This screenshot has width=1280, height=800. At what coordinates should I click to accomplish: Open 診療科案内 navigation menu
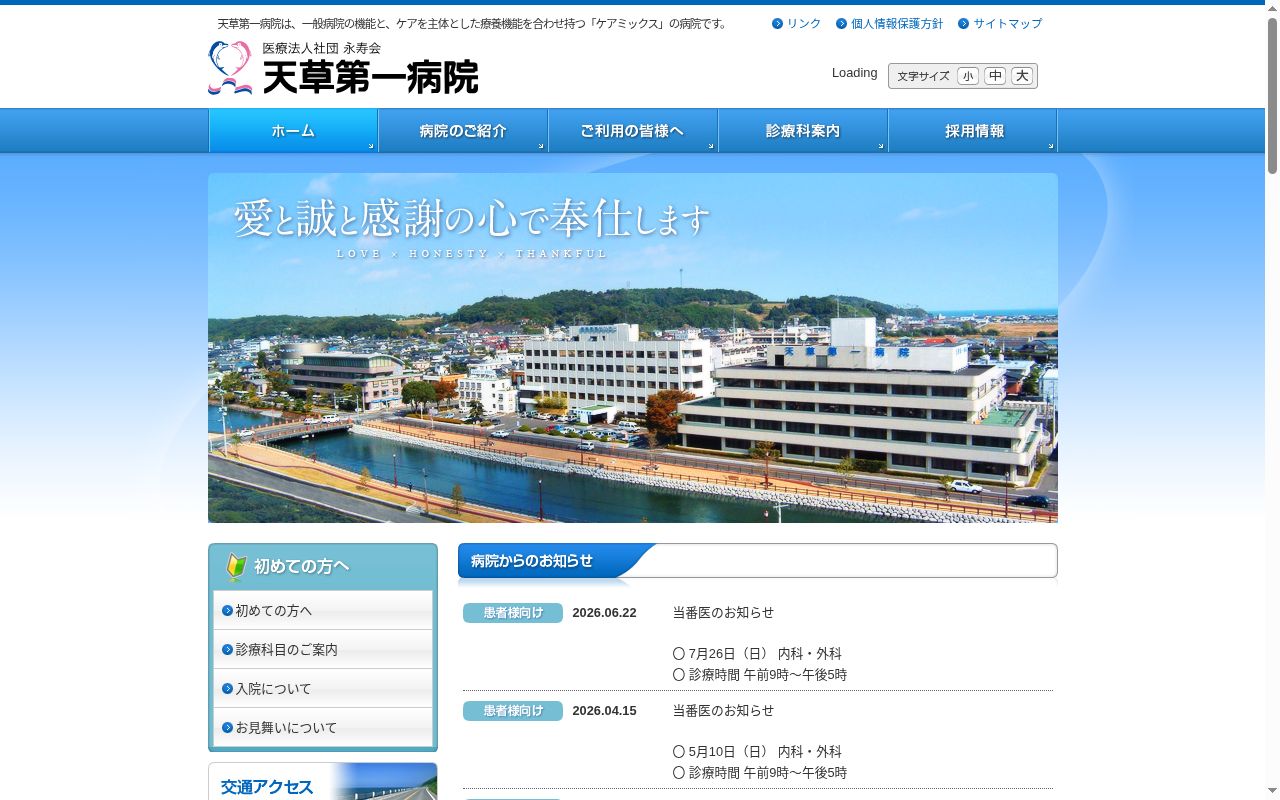[x=803, y=131]
